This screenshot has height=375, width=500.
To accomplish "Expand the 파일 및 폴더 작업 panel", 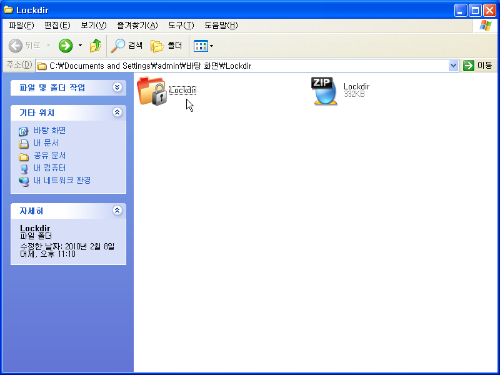I will (117, 87).
